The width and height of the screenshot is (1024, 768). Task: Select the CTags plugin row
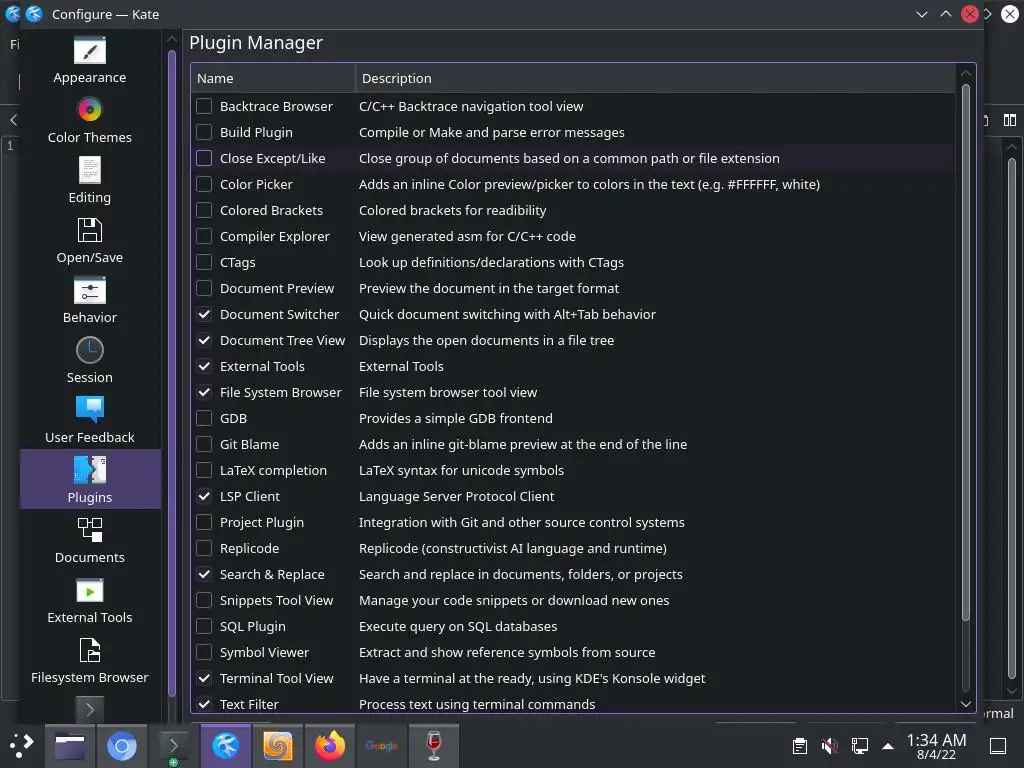(x=573, y=263)
